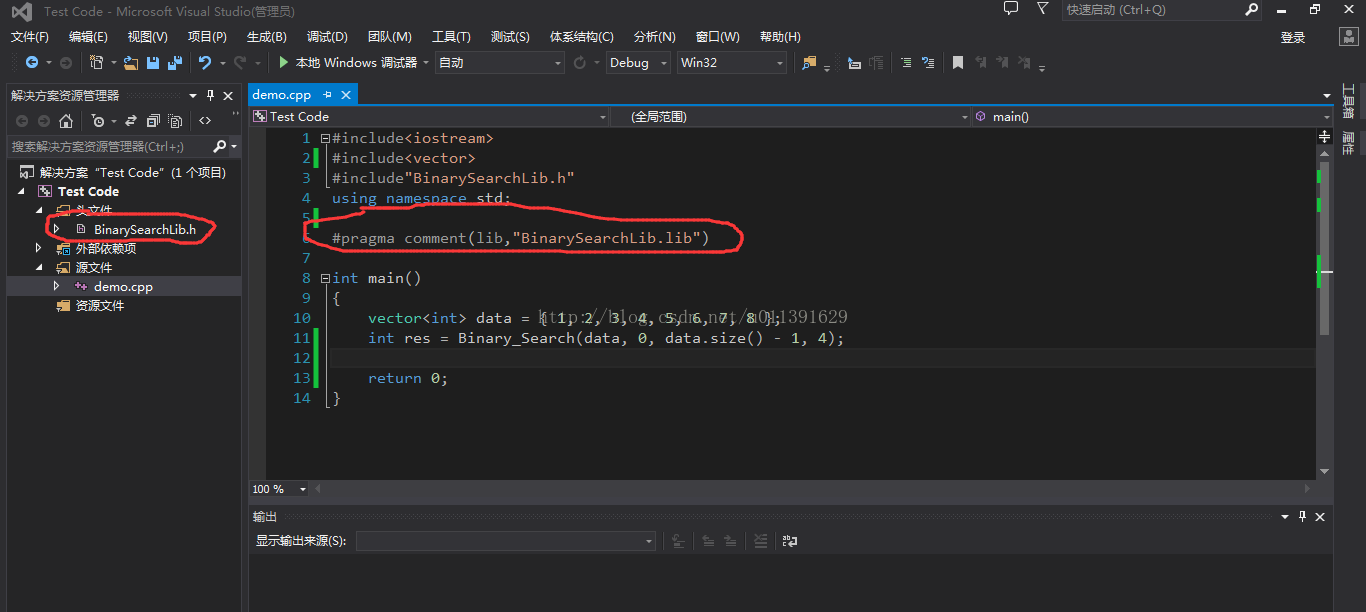
Task: Toggle a bookmark on the current line
Action: coord(958,62)
